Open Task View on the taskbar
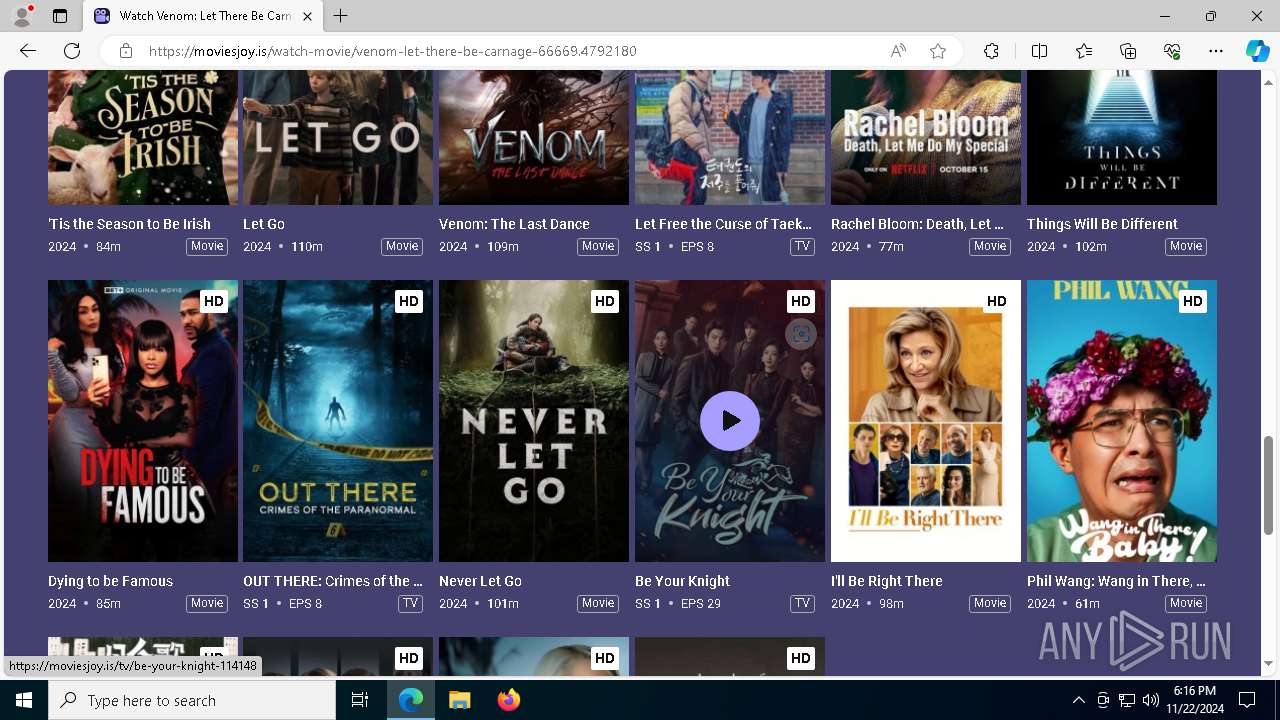The width and height of the screenshot is (1280, 720). (360, 700)
